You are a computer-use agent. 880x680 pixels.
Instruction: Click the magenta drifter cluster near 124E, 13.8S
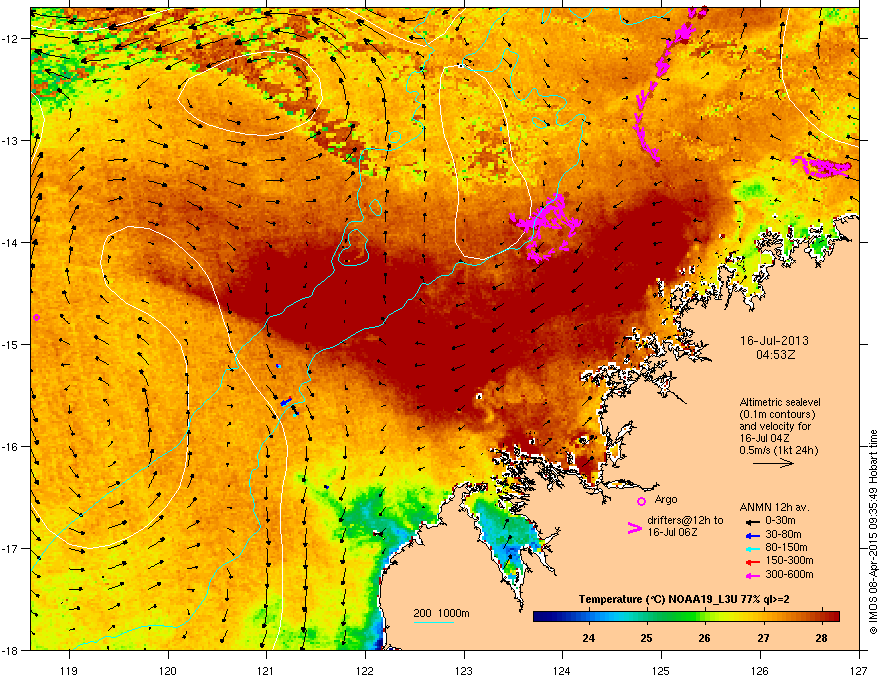point(546,227)
